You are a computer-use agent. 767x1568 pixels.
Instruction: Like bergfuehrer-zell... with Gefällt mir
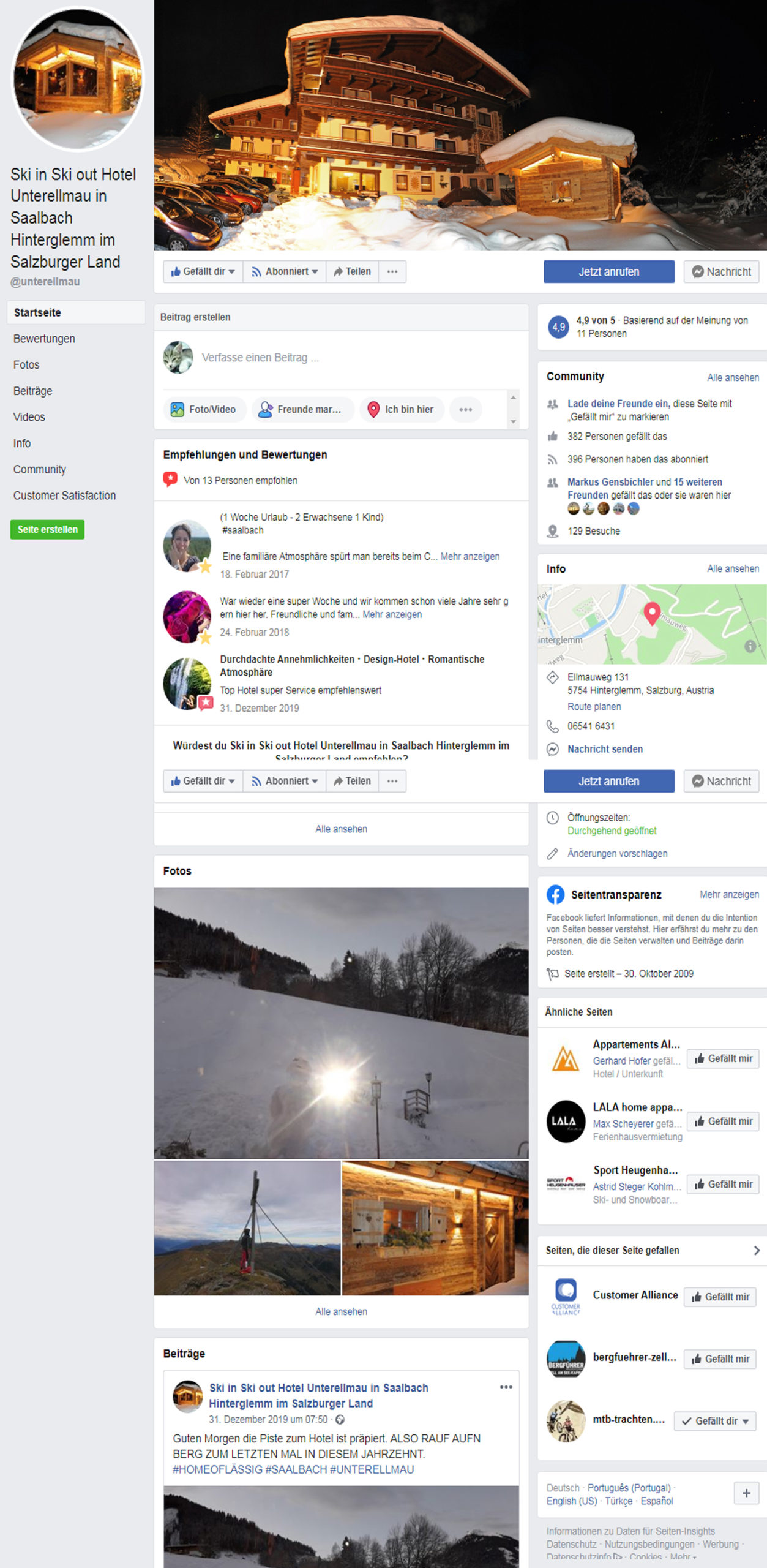click(720, 1359)
